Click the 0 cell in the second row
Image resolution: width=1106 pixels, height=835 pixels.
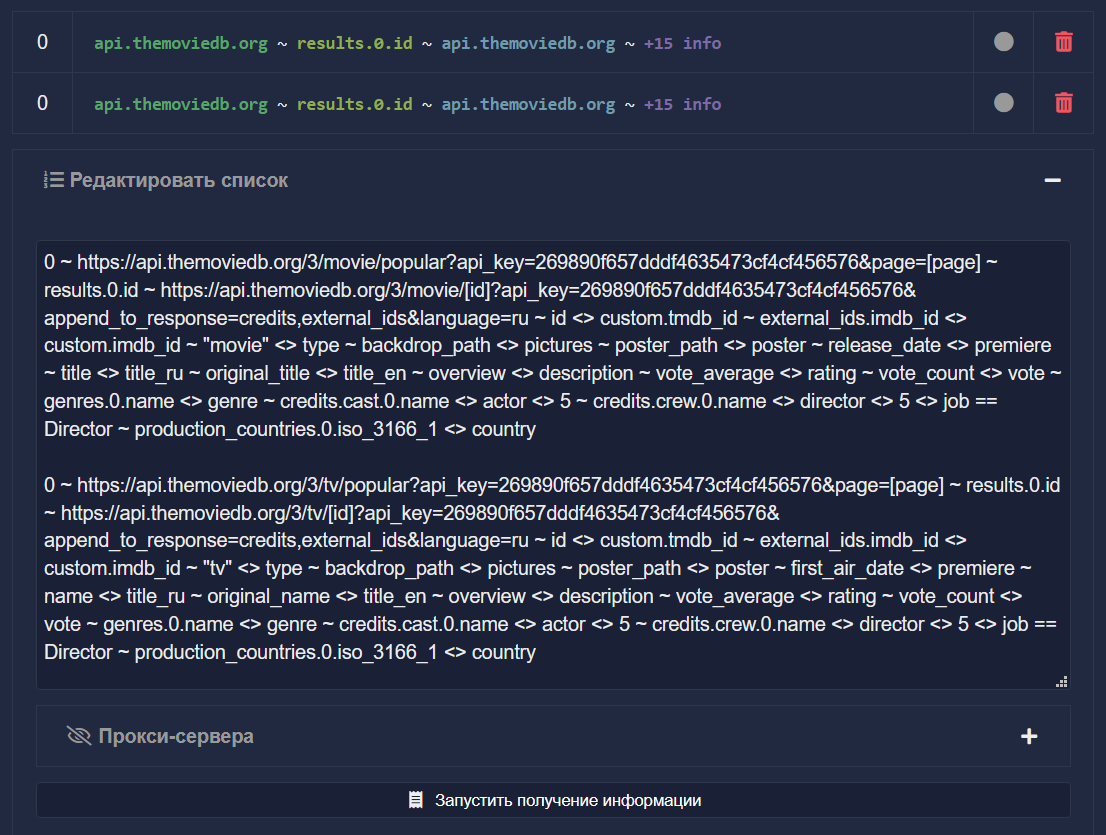tap(42, 103)
